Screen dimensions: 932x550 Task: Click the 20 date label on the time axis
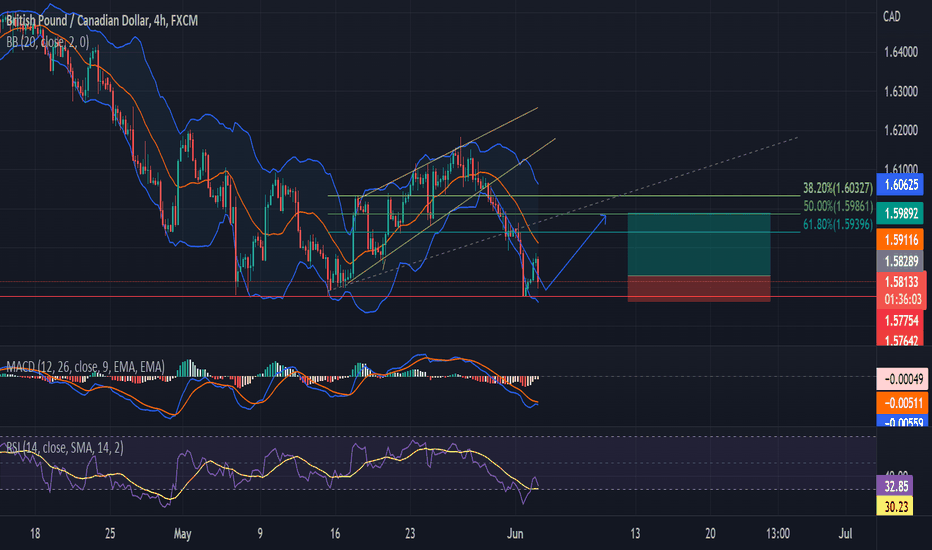pyautogui.click(x=710, y=533)
